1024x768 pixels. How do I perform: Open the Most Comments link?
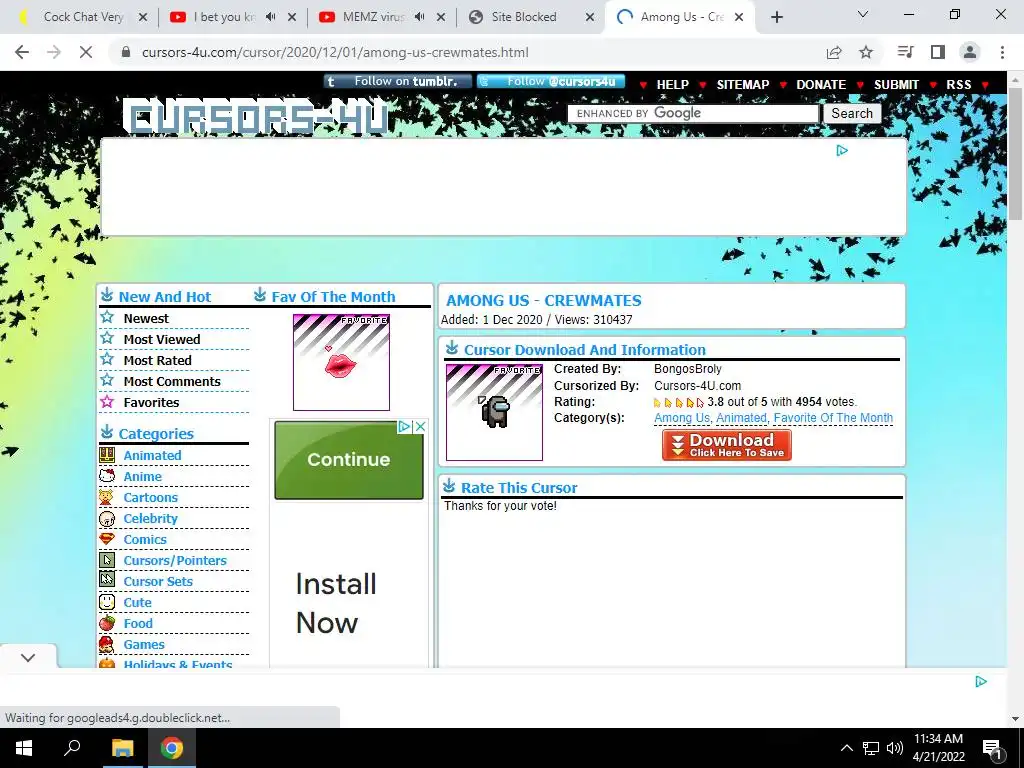172,381
